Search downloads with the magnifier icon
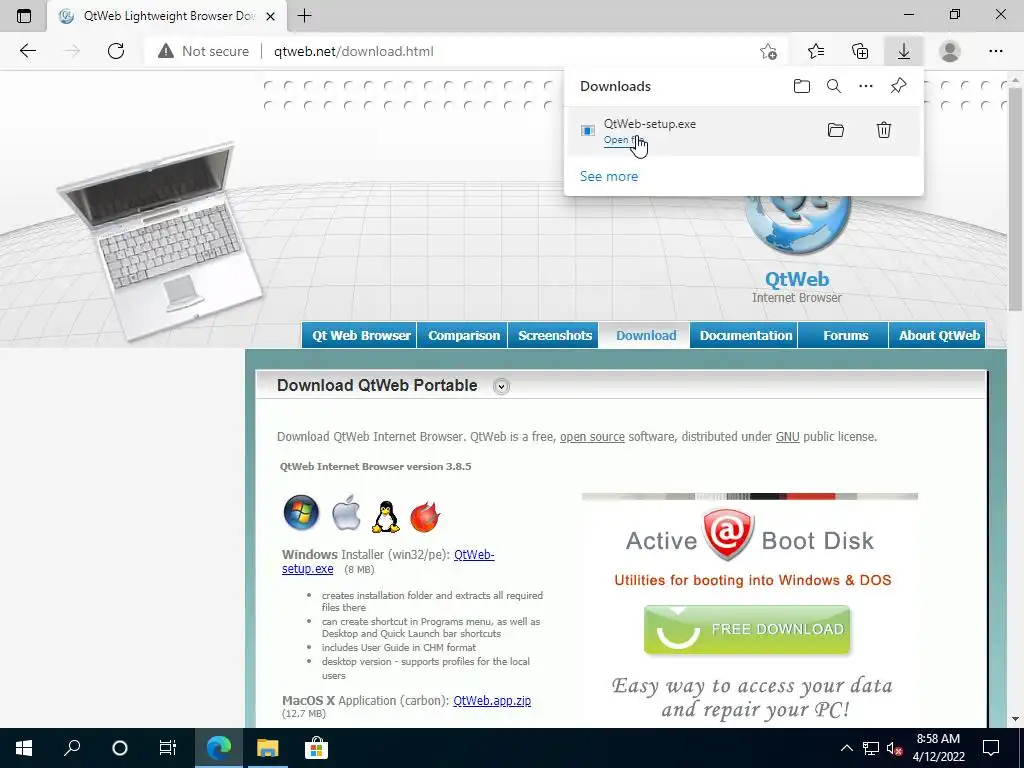 point(834,86)
